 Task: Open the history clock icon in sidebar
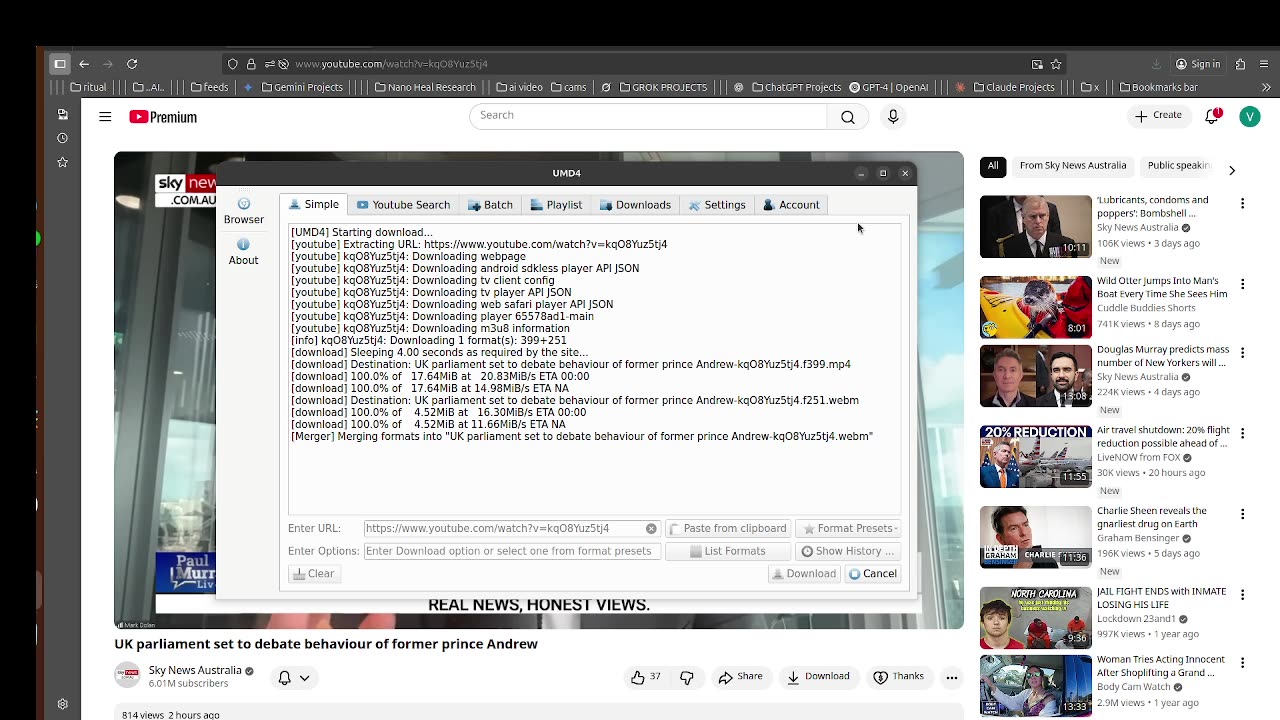coord(62,138)
